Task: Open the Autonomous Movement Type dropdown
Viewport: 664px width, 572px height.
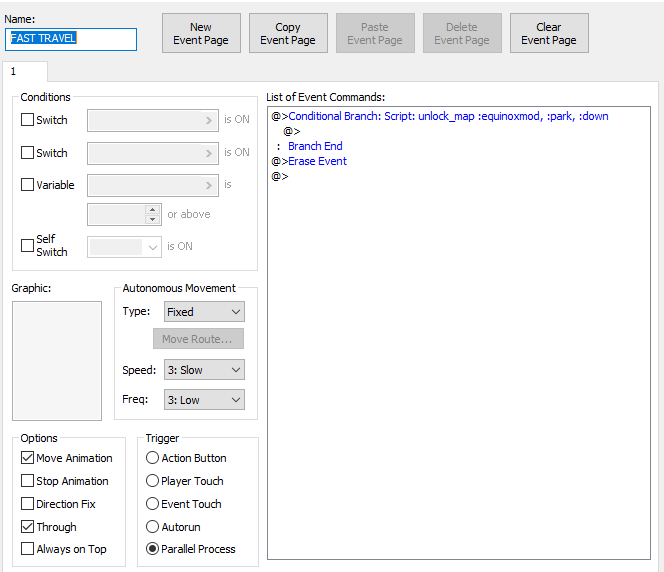Action: coord(204,312)
